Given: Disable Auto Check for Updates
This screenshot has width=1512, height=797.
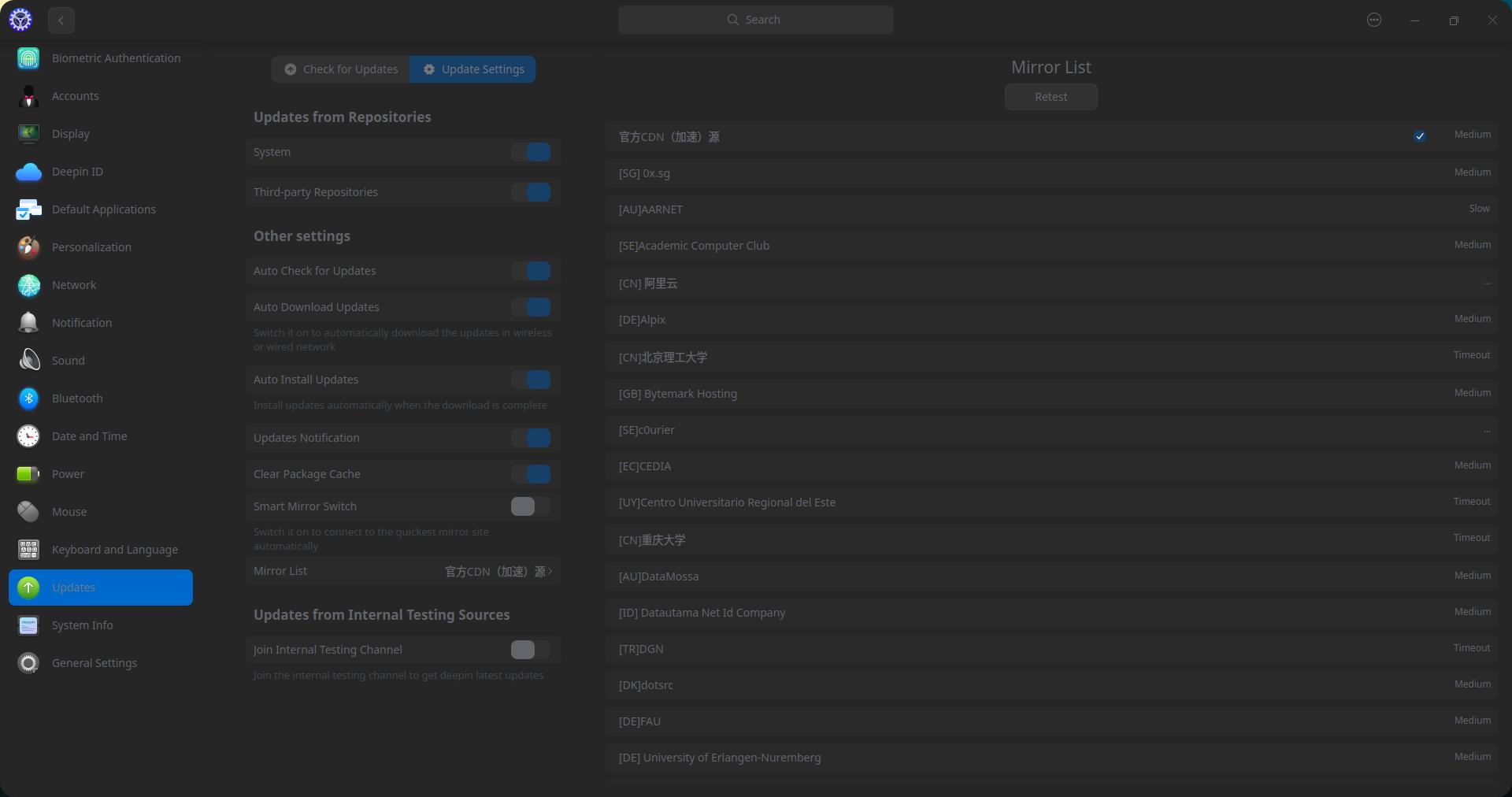Looking at the screenshot, I should 531,271.
